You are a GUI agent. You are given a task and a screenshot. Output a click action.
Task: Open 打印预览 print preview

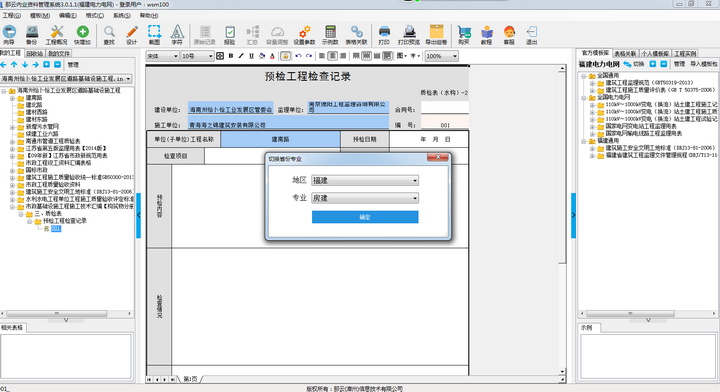409,35
